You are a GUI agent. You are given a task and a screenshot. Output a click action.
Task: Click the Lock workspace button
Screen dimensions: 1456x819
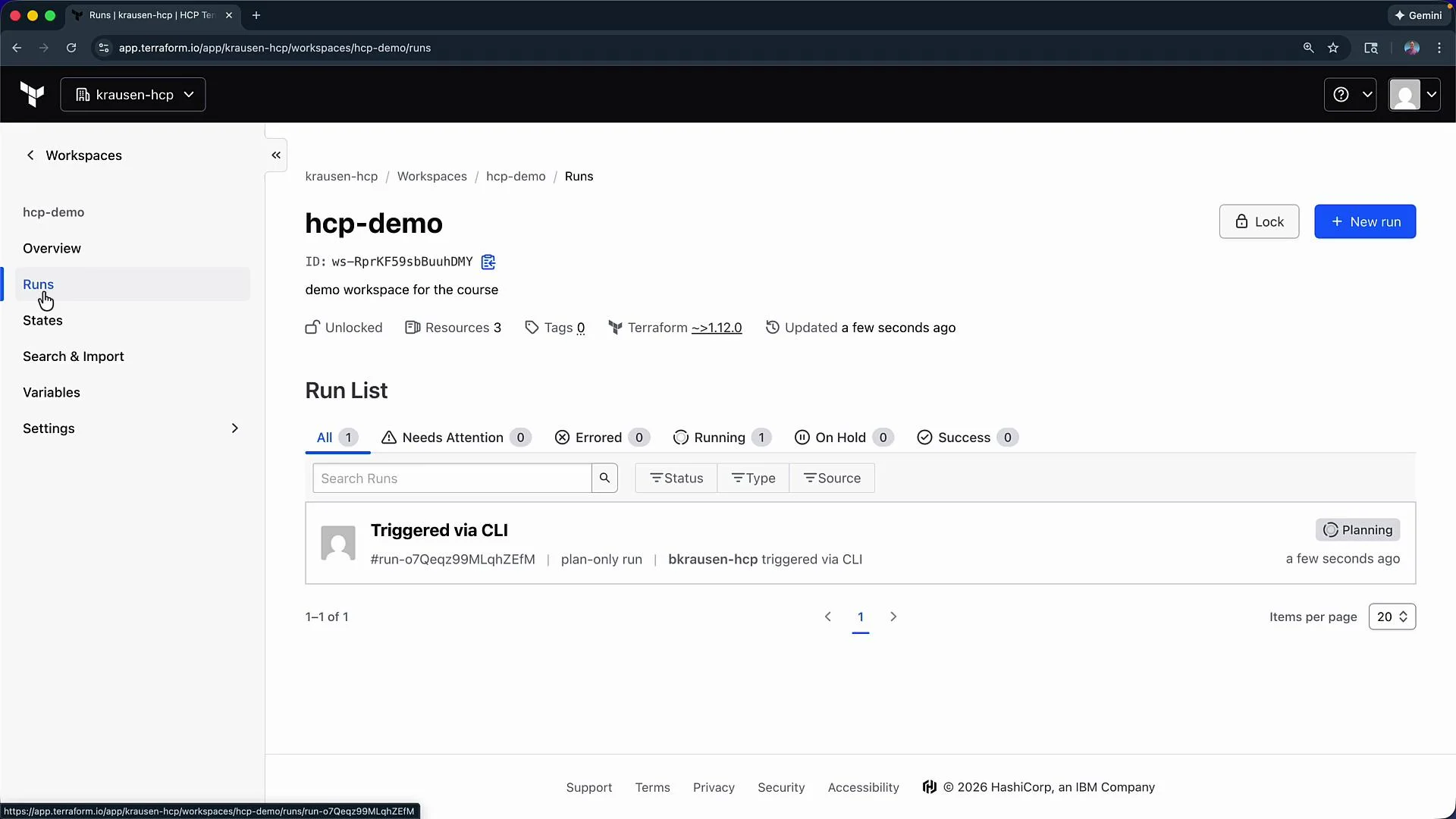pos(1259,221)
